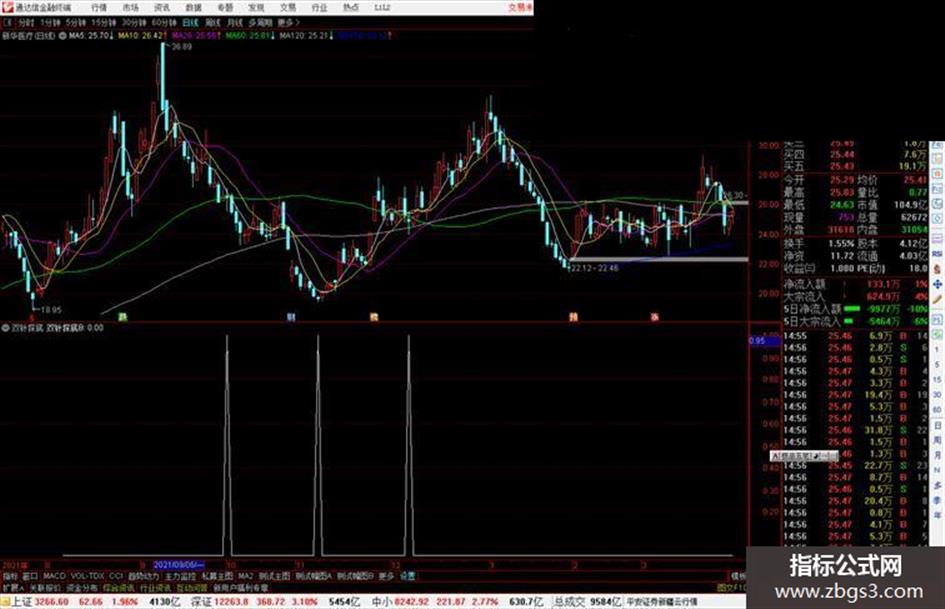Screen dimensions: 945x609
Task: Open the 热点 menu
Action: pos(351,7)
